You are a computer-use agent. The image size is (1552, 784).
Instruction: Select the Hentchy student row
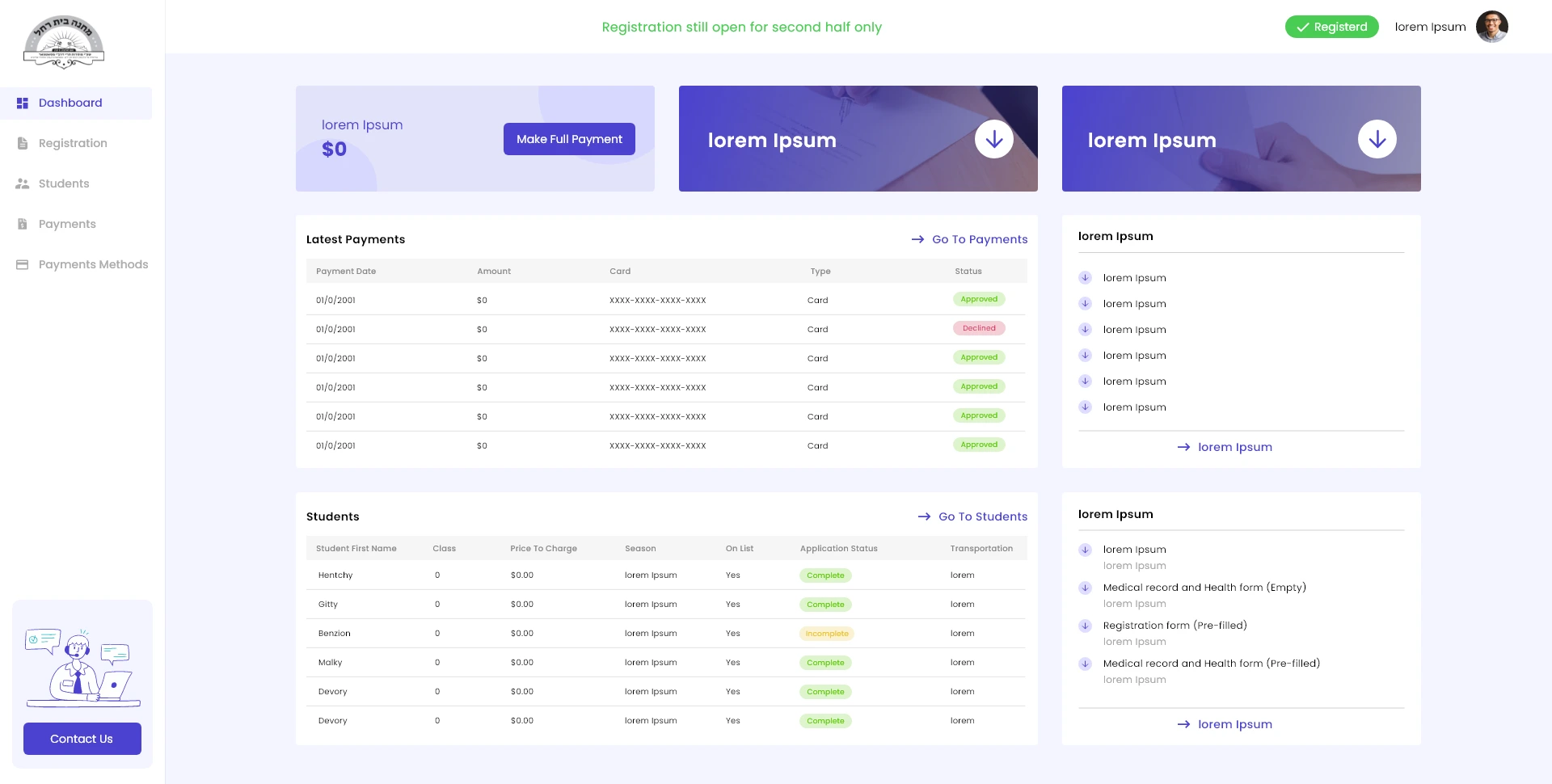[x=335, y=575]
